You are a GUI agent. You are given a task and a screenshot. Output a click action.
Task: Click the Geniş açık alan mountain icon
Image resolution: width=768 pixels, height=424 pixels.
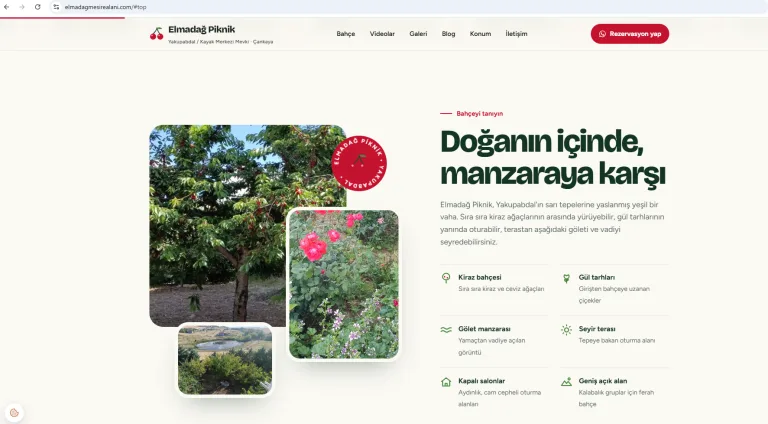[x=566, y=382]
